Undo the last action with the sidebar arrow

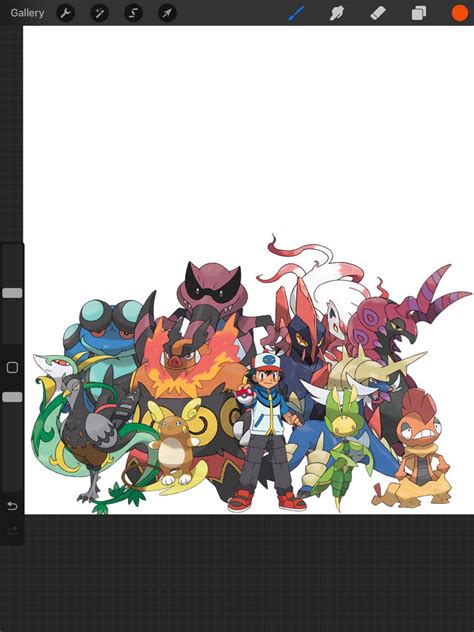[12, 505]
